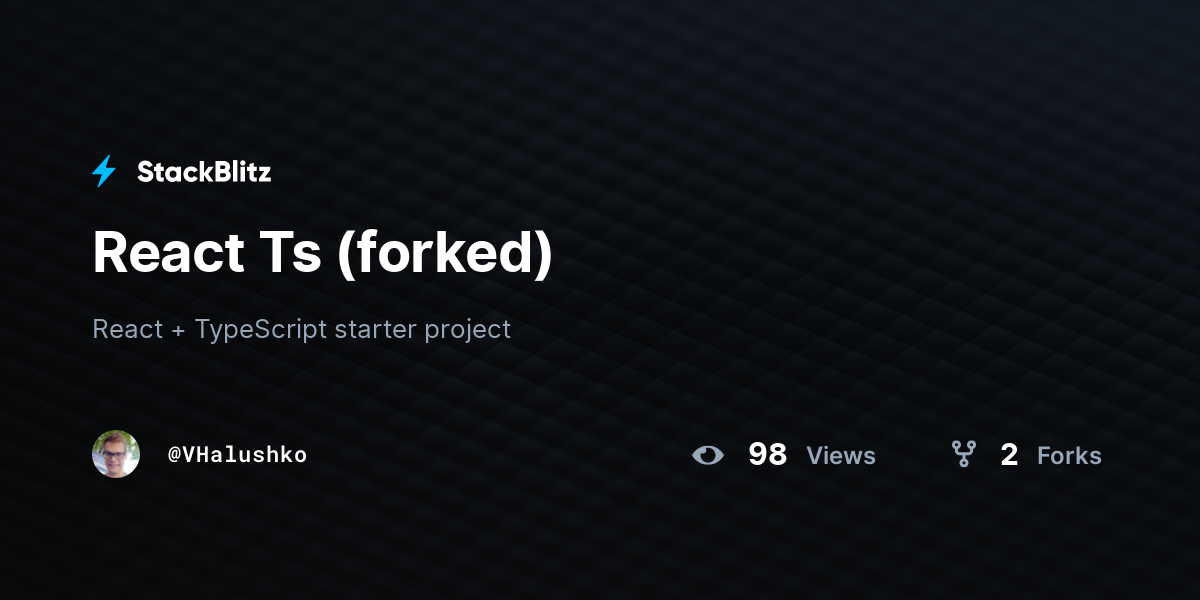Image resolution: width=1200 pixels, height=600 pixels.
Task: Click the Views label
Action: point(841,456)
